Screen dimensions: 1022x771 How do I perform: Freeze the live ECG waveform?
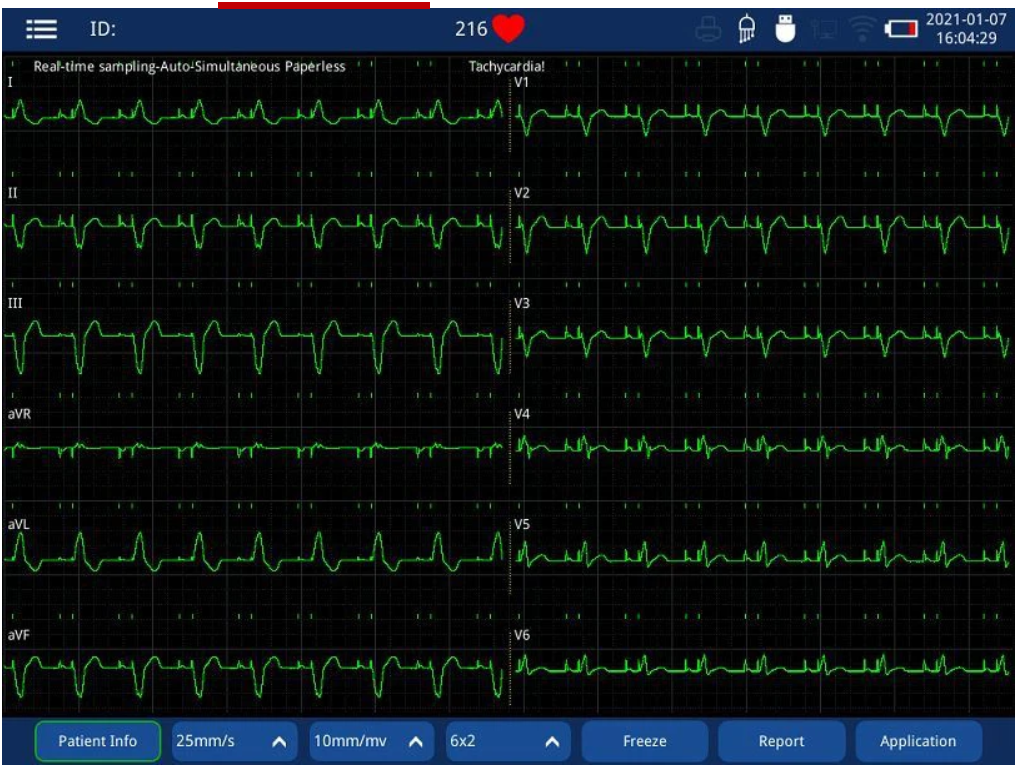(x=644, y=742)
